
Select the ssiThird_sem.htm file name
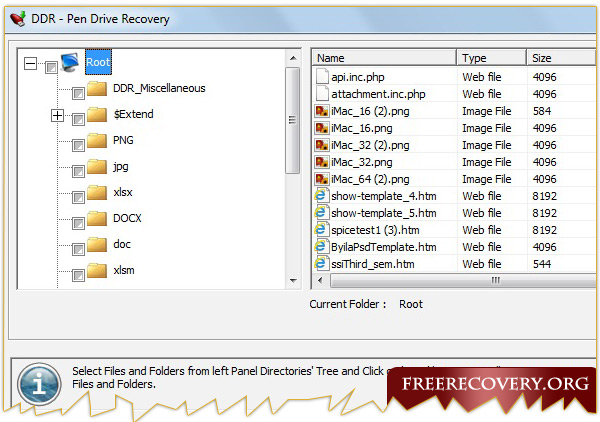373,264
